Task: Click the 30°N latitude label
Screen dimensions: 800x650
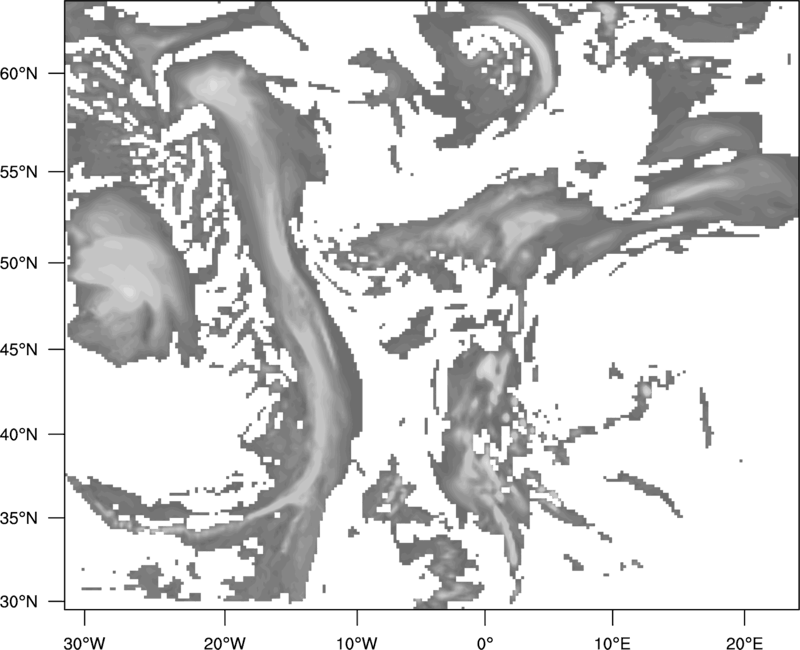Action: (x=19, y=602)
